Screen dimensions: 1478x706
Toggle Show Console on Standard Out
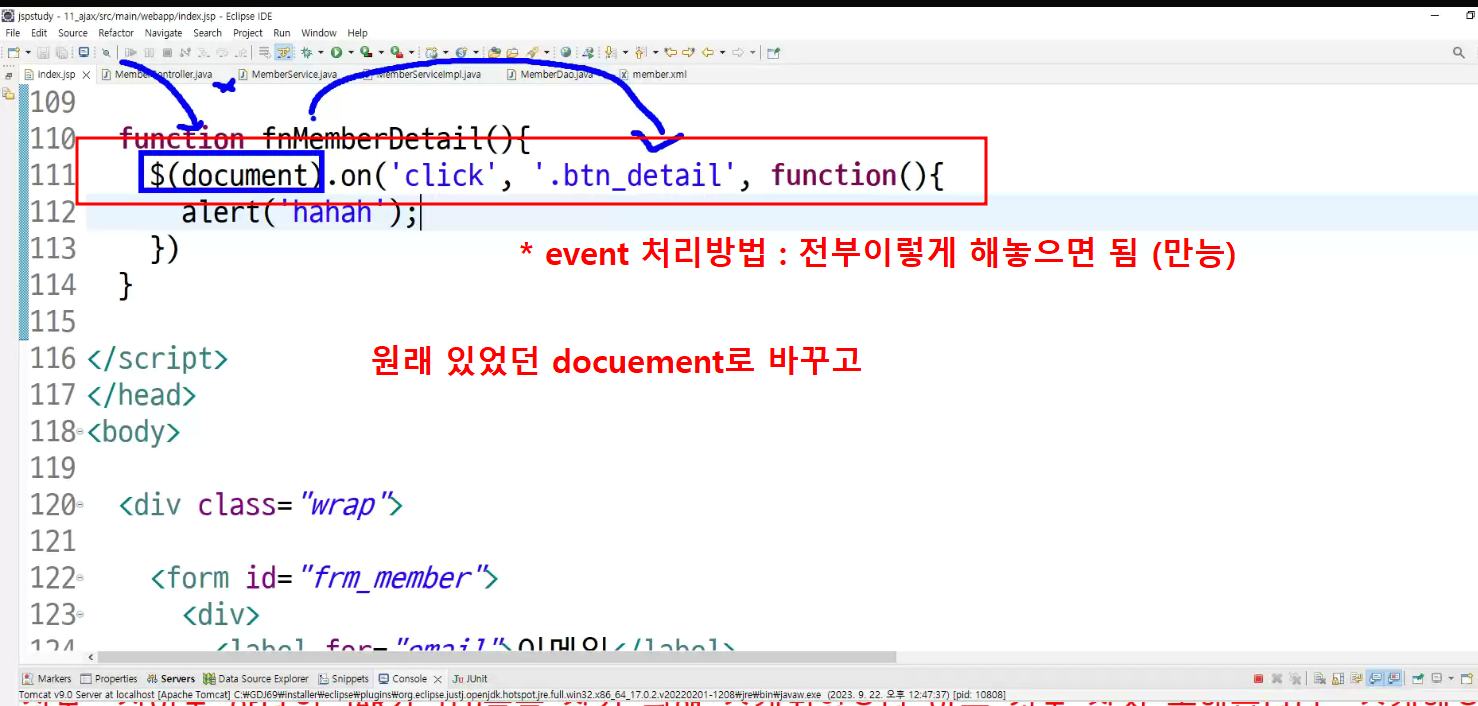1375,679
